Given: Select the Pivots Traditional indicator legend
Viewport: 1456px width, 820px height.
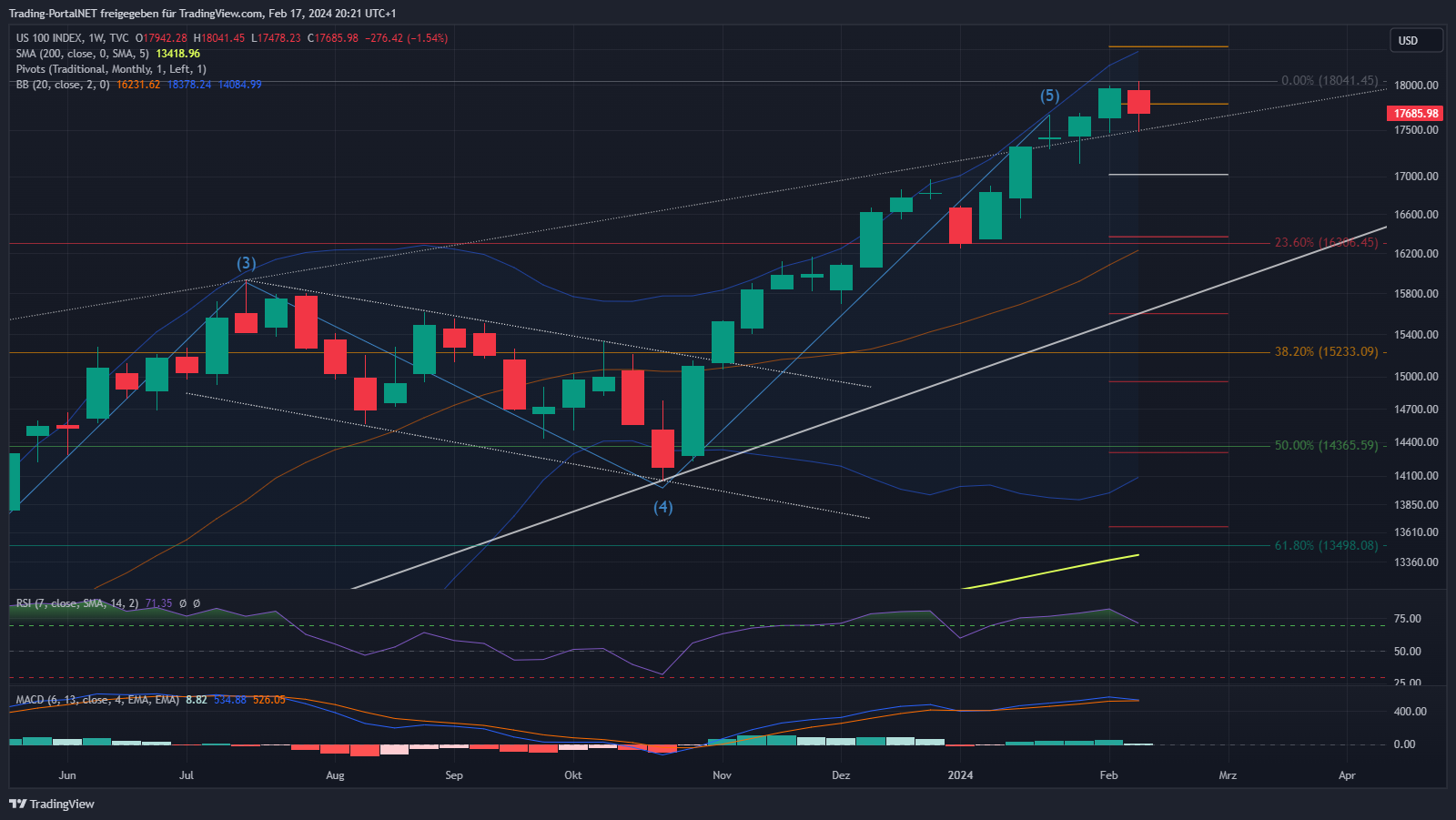Looking at the screenshot, I should [x=110, y=69].
